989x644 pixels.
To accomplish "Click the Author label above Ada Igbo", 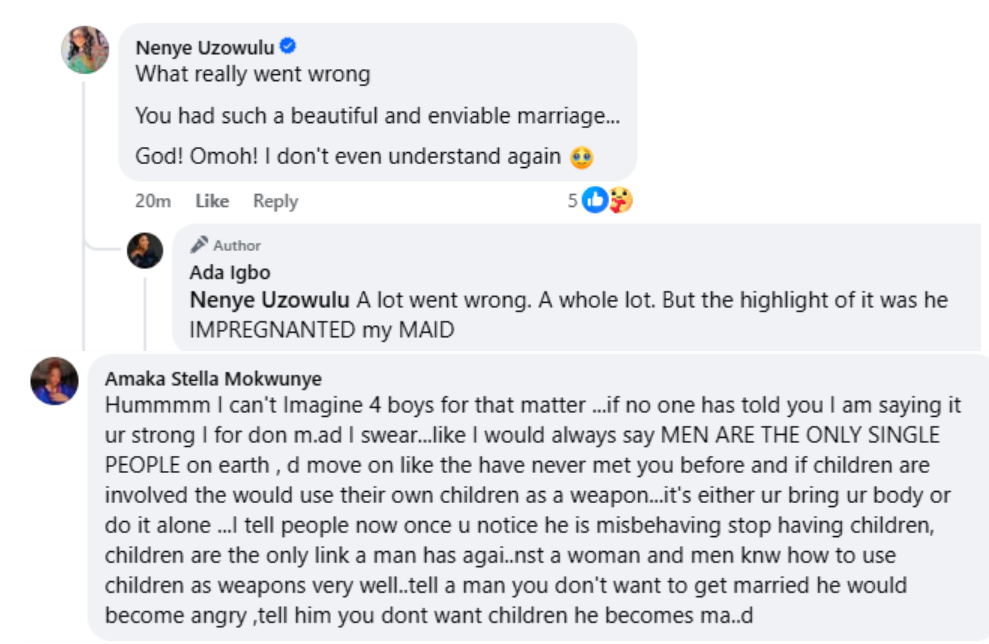I will pos(237,245).
